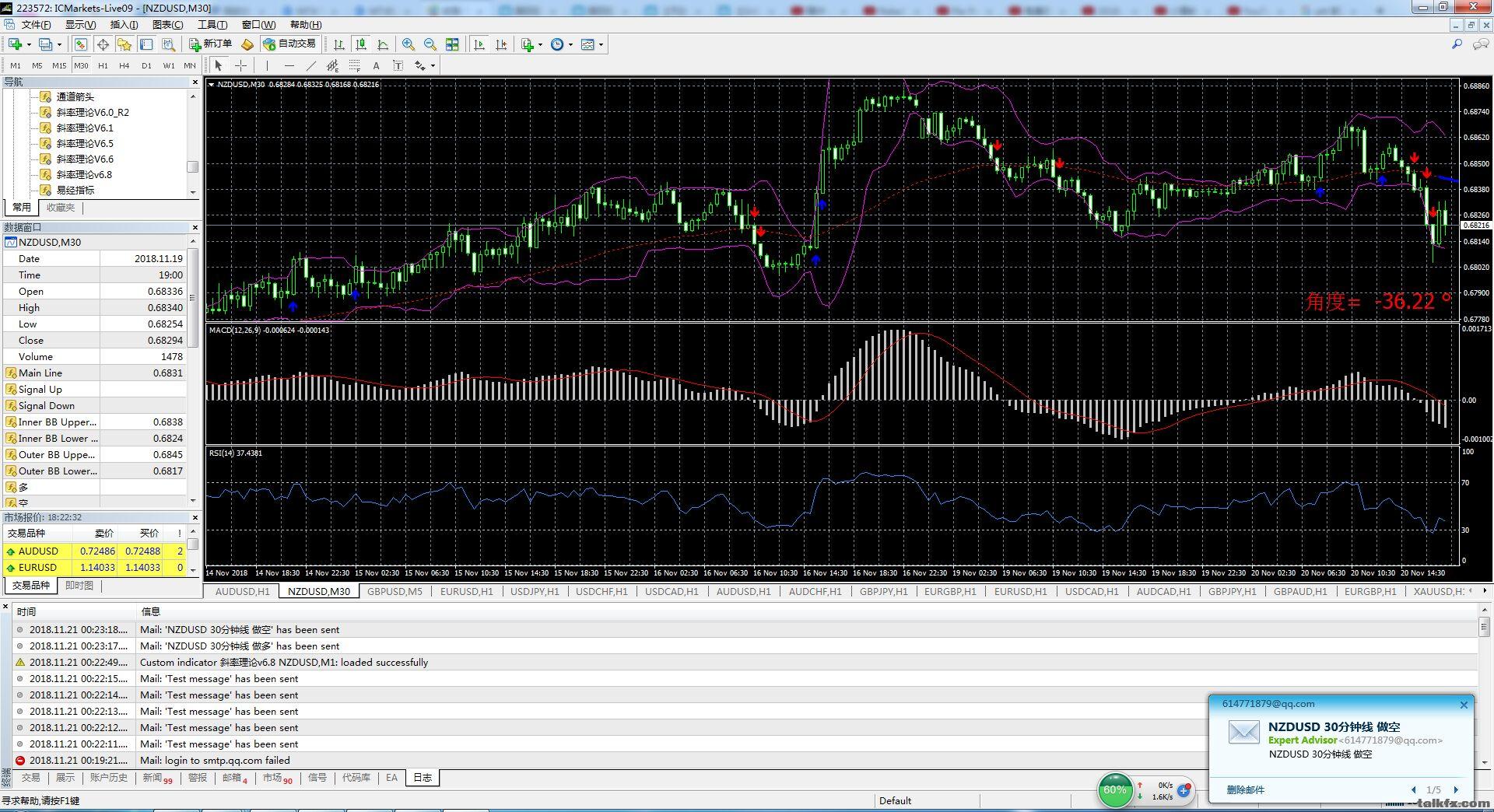The height and width of the screenshot is (812, 1494).
Task: Select the EURUSD row in market watch
Action: pyautogui.click(x=95, y=567)
